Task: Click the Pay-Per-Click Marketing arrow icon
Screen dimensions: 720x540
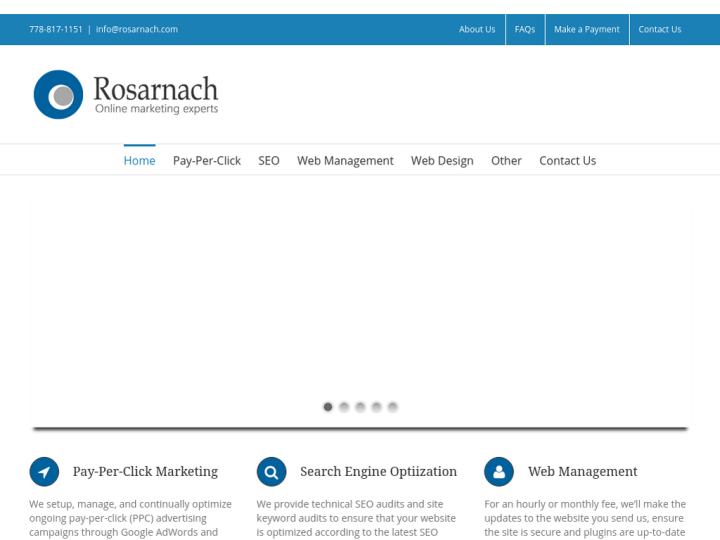Action: tap(44, 471)
